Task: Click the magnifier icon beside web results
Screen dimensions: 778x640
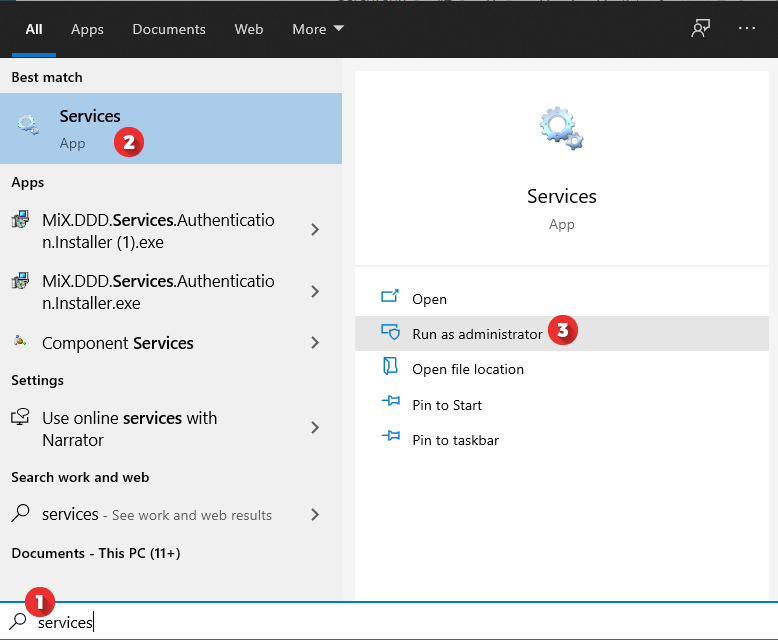Action: click(20, 513)
